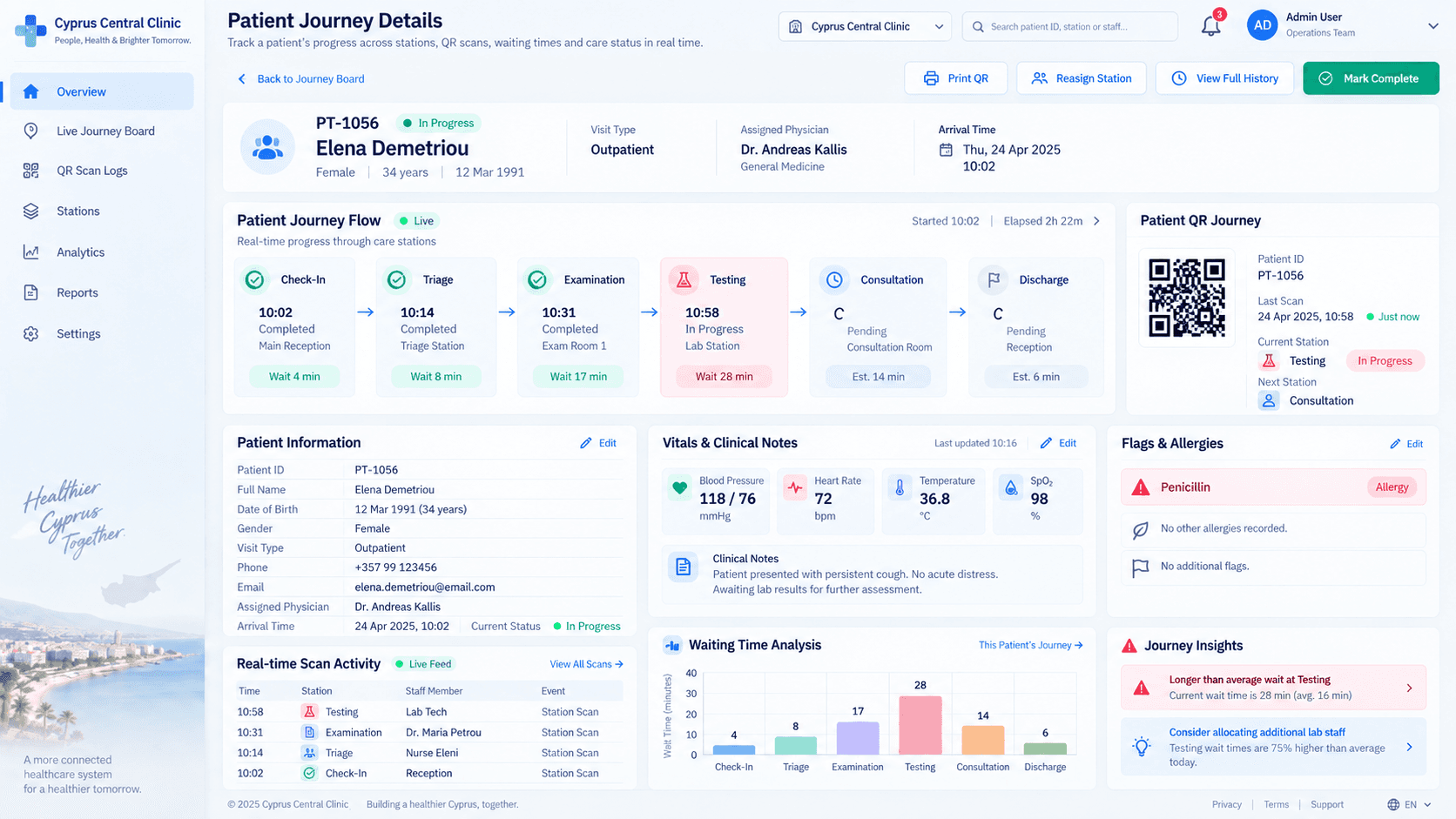Click the Triage completed checkmark icon
The height and width of the screenshot is (819, 1456).
point(396,279)
